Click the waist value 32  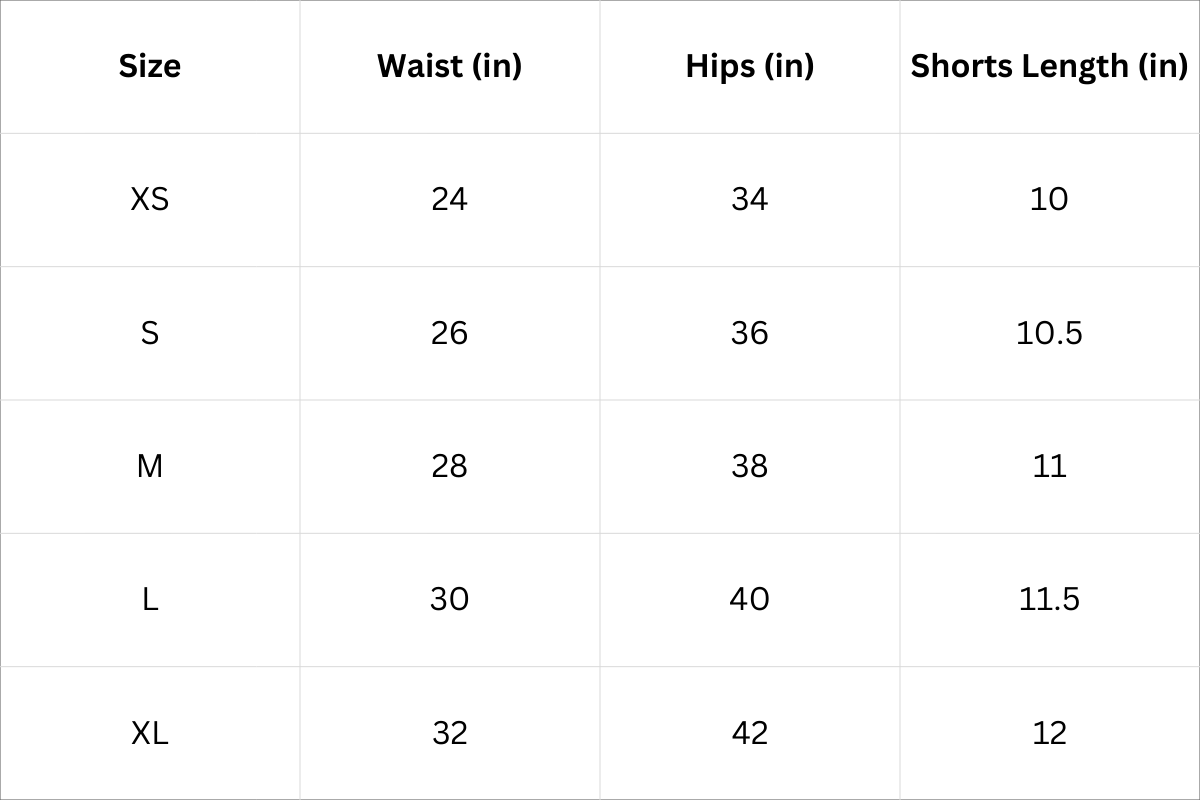point(449,733)
